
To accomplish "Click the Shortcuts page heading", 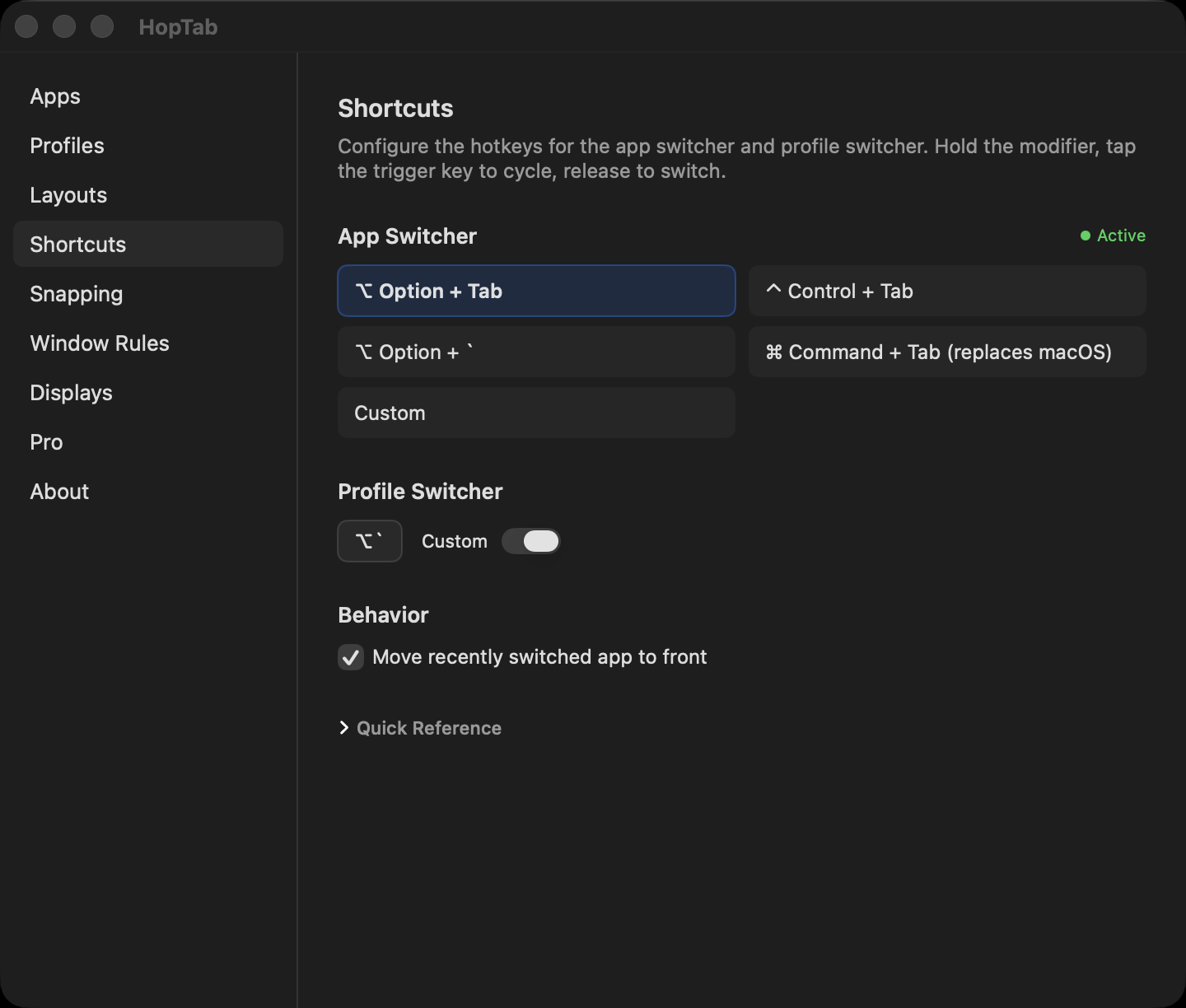I will click(x=395, y=108).
